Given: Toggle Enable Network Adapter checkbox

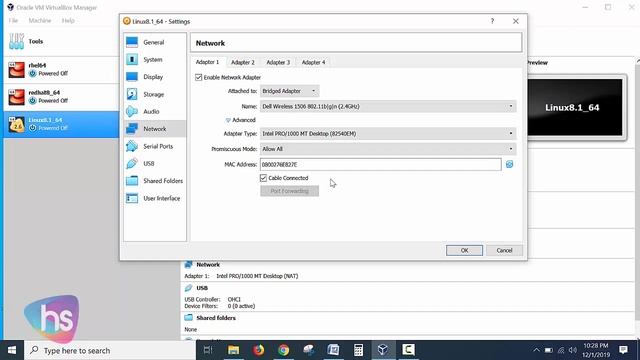Looking at the screenshot, I should coord(199,77).
